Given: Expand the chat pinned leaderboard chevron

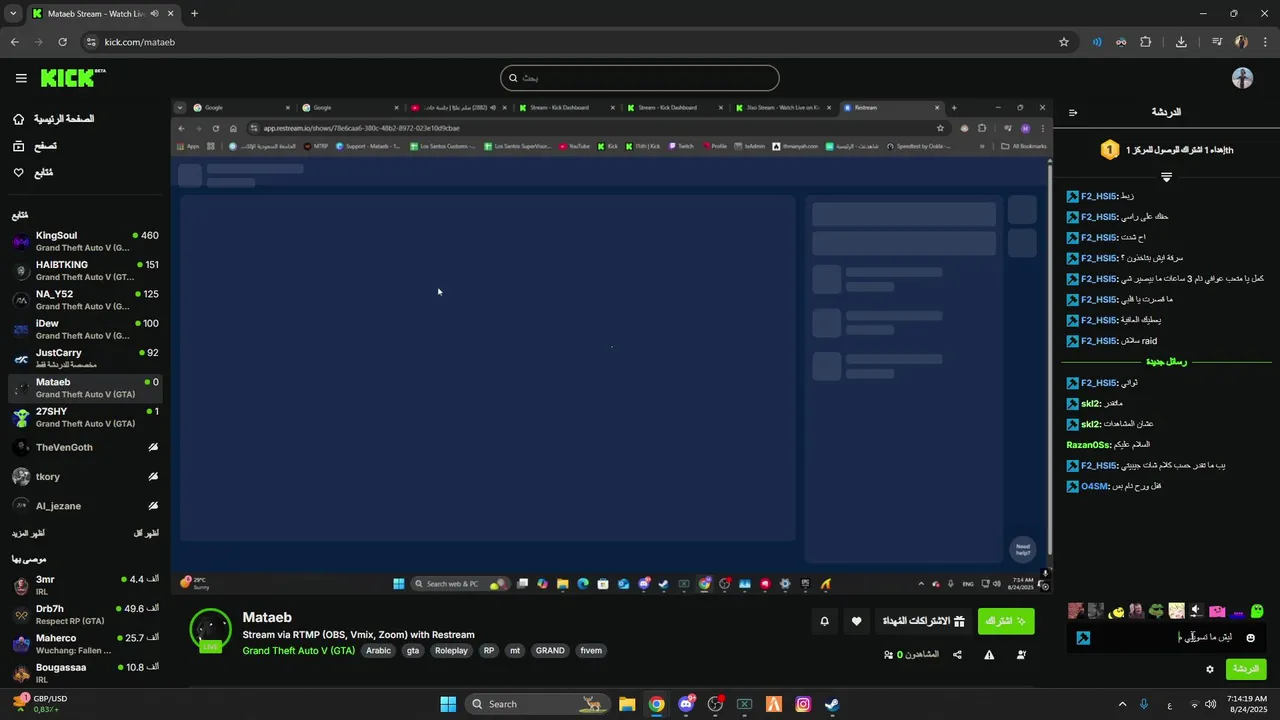Looking at the screenshot, I should pyautogui.click(x=1166, y=177).
